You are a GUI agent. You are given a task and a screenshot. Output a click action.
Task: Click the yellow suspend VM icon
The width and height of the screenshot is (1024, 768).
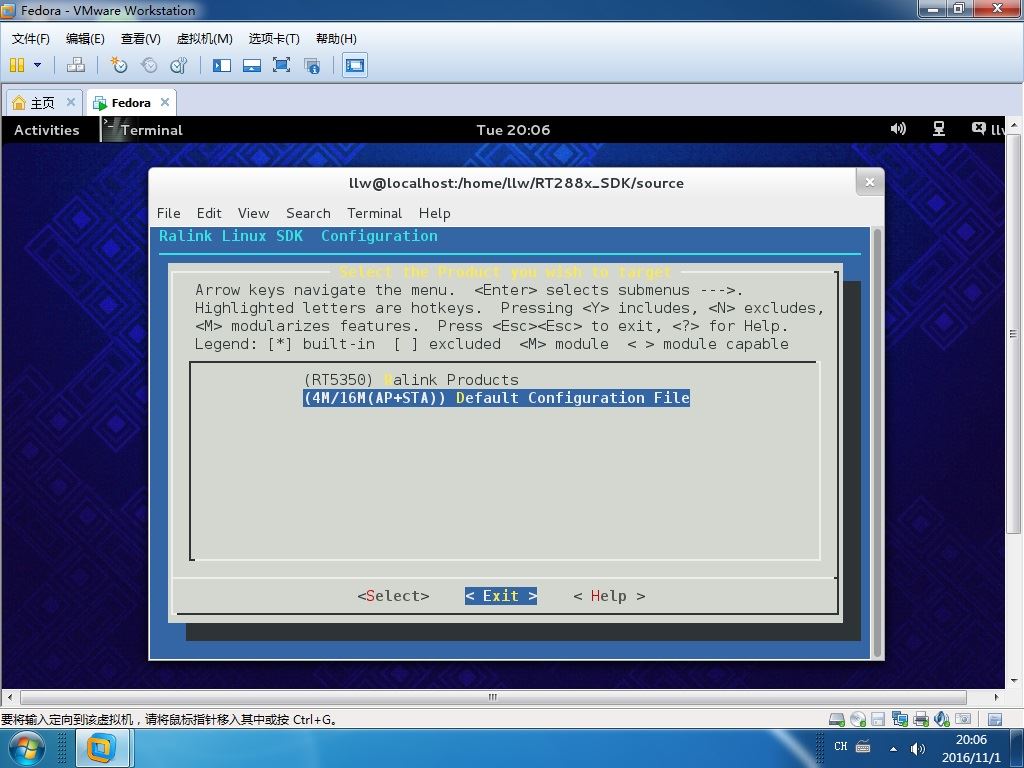(17, 65)
